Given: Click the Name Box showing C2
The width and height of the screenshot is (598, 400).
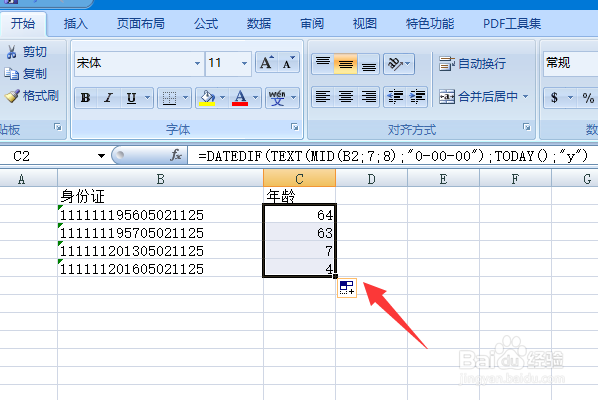Looking at the screenshot, I should tap(48, 156).
